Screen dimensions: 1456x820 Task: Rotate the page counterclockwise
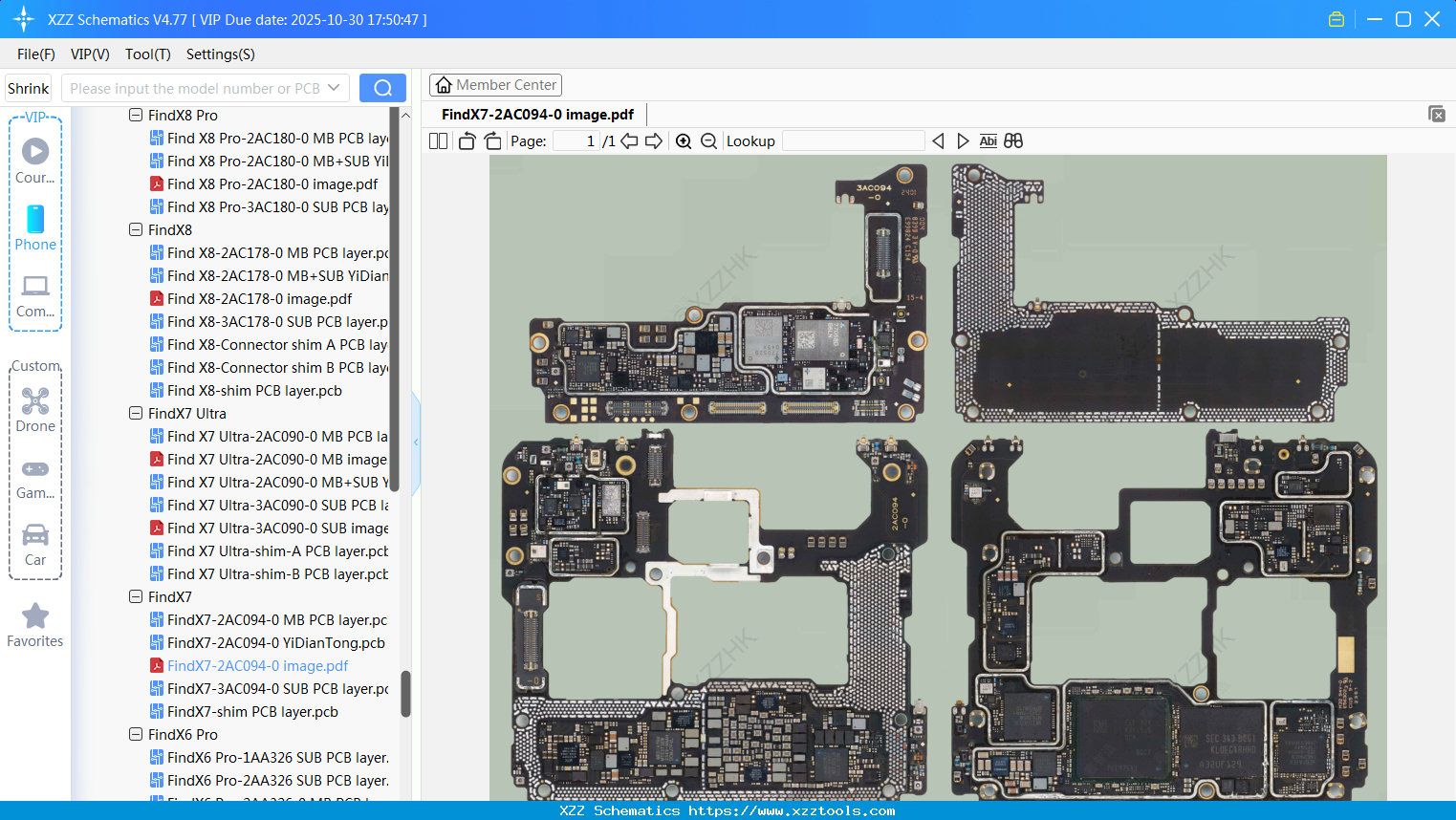tap(467, 140)
